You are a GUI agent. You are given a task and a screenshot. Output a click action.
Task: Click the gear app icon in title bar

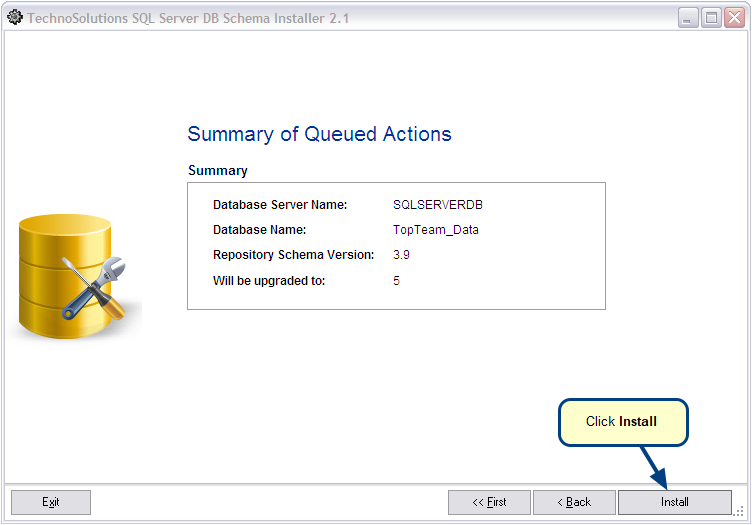click(x=15, y=17)
